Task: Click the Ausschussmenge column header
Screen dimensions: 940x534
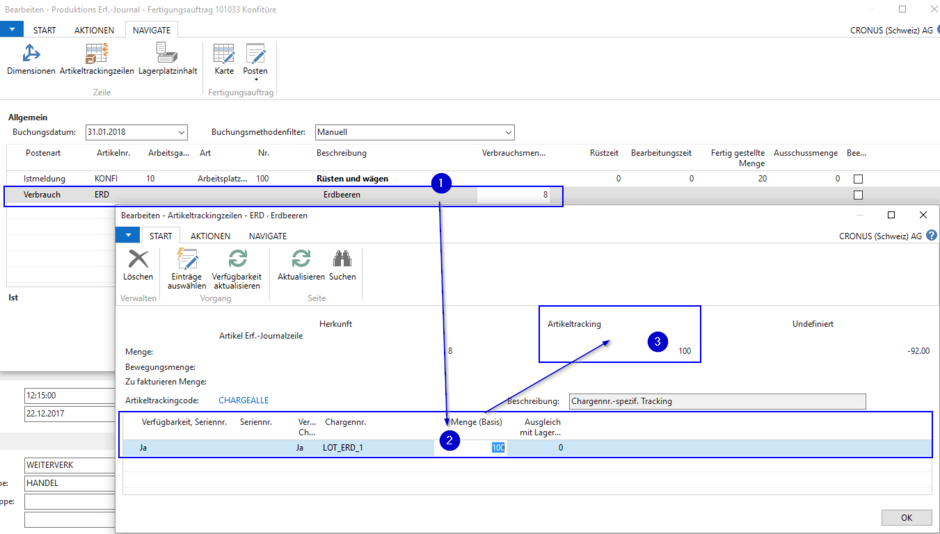Action: (x=805, y=153)
